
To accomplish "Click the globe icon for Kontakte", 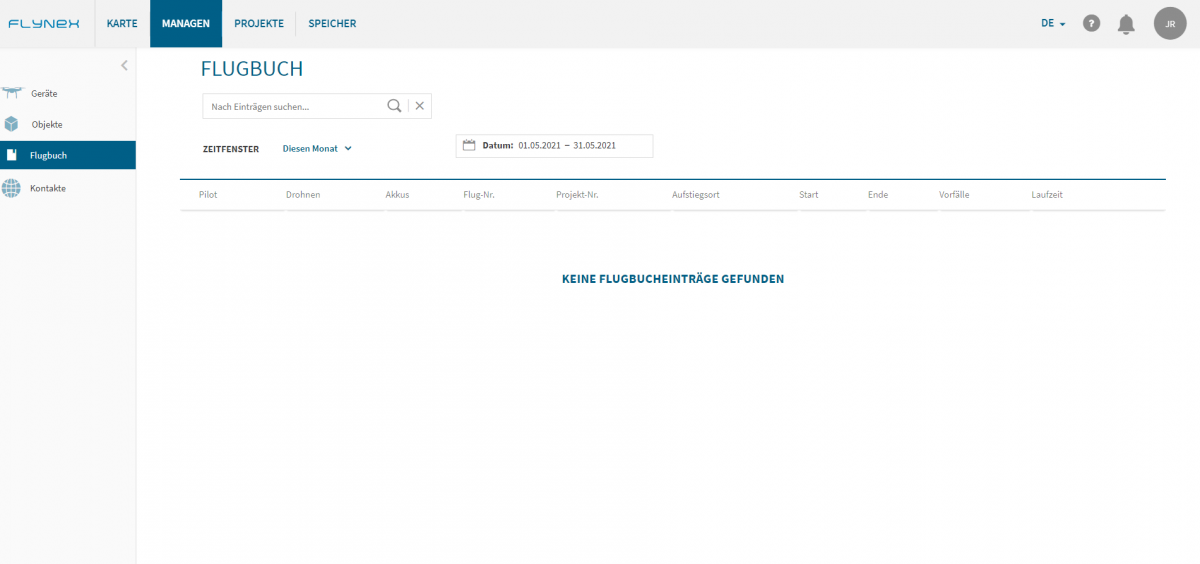I will (x=11, y=187).
